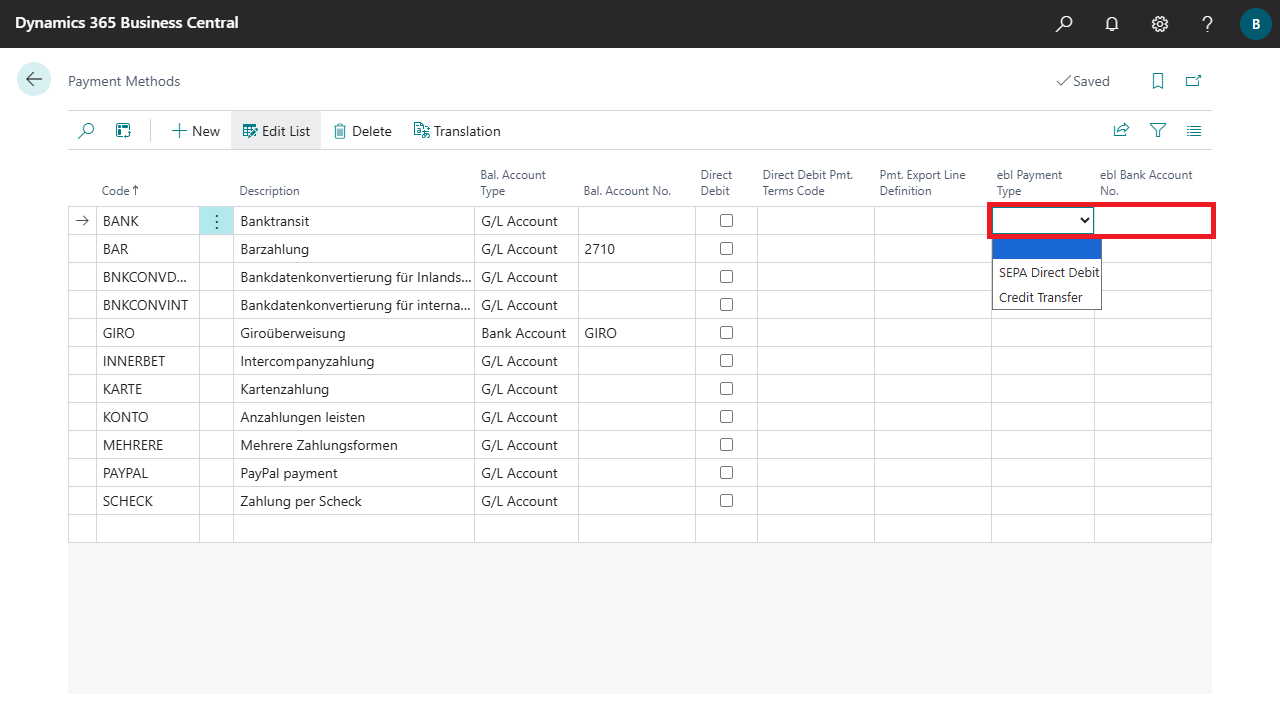
Task: Search the list with toolbar magnifier
Action: (86, 131)
